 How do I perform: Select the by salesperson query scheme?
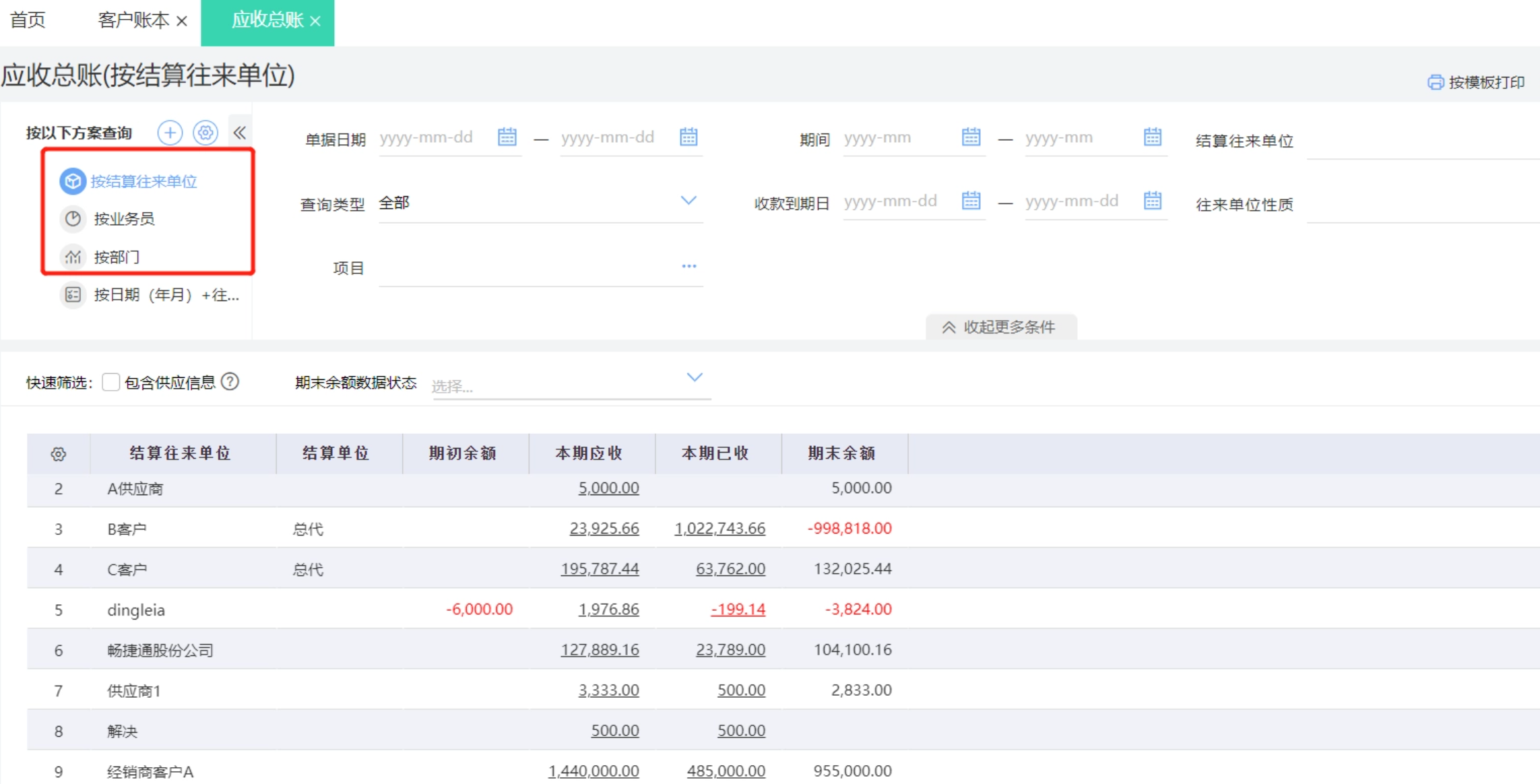[x=124, y=219]
